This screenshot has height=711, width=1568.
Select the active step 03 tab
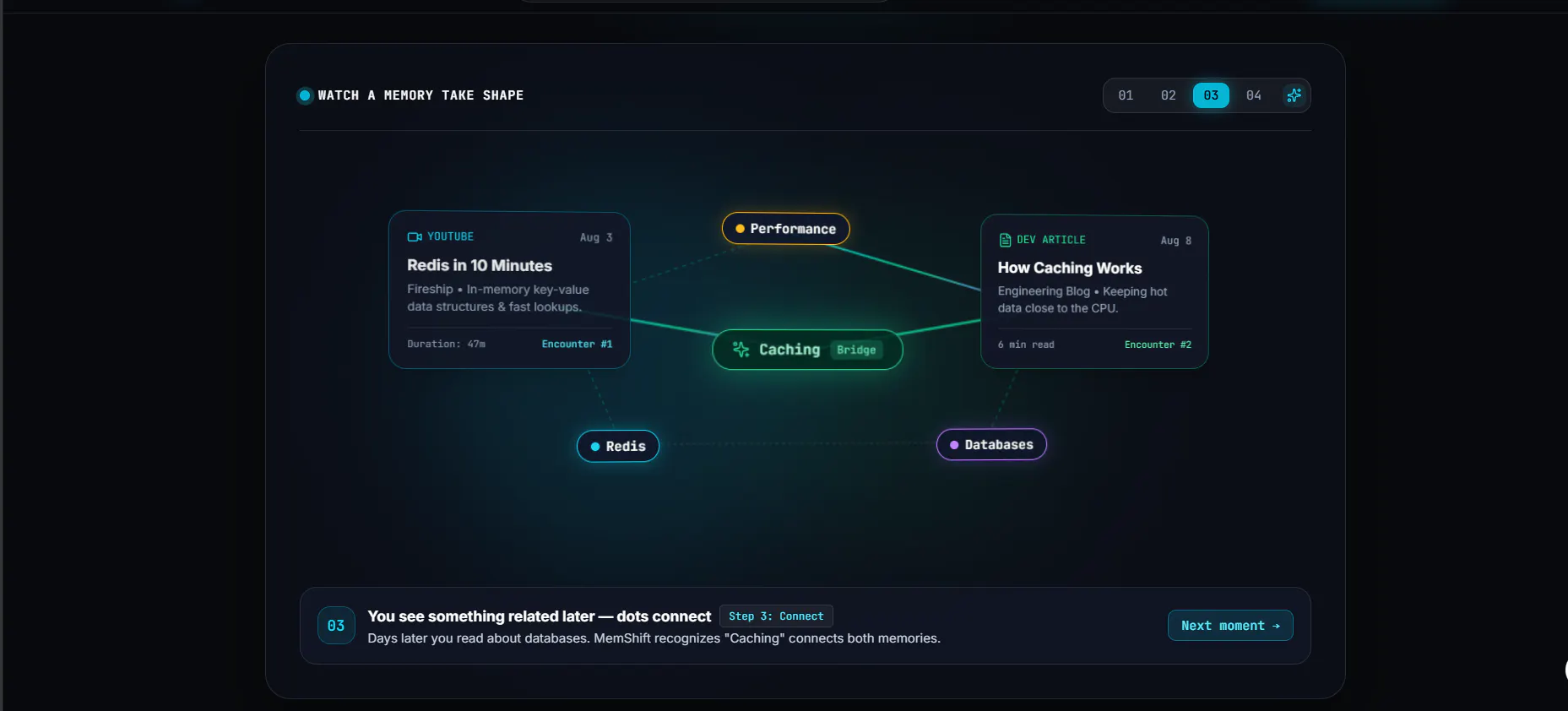[1211, 95]
